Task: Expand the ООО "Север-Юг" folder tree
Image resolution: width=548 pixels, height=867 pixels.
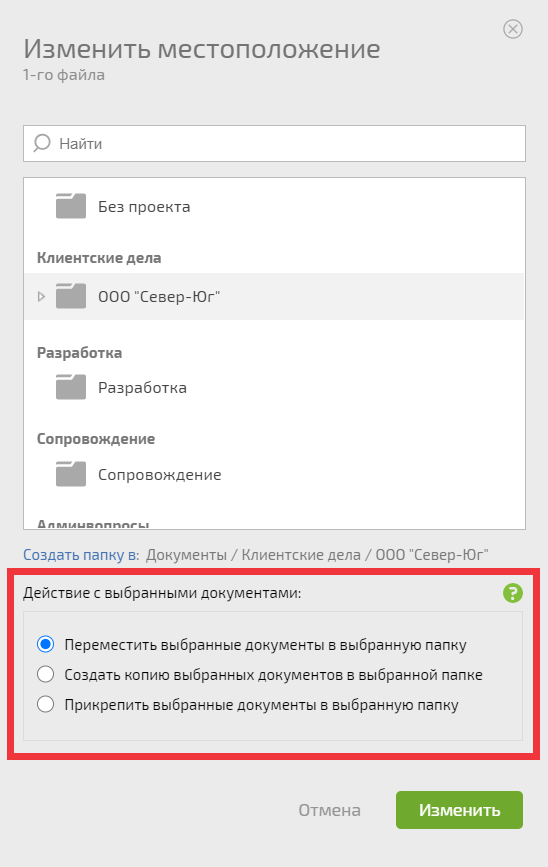Action: coord(41,296)
